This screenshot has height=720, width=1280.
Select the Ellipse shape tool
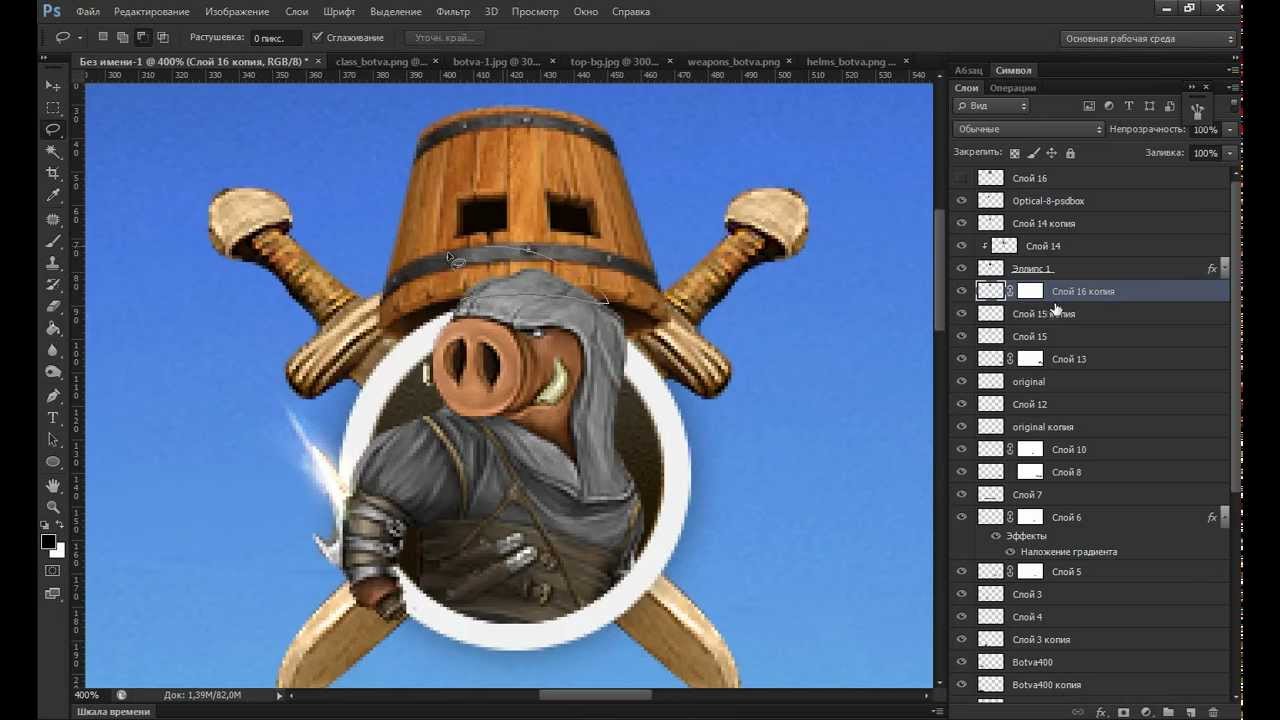click(x=53, y=462)
